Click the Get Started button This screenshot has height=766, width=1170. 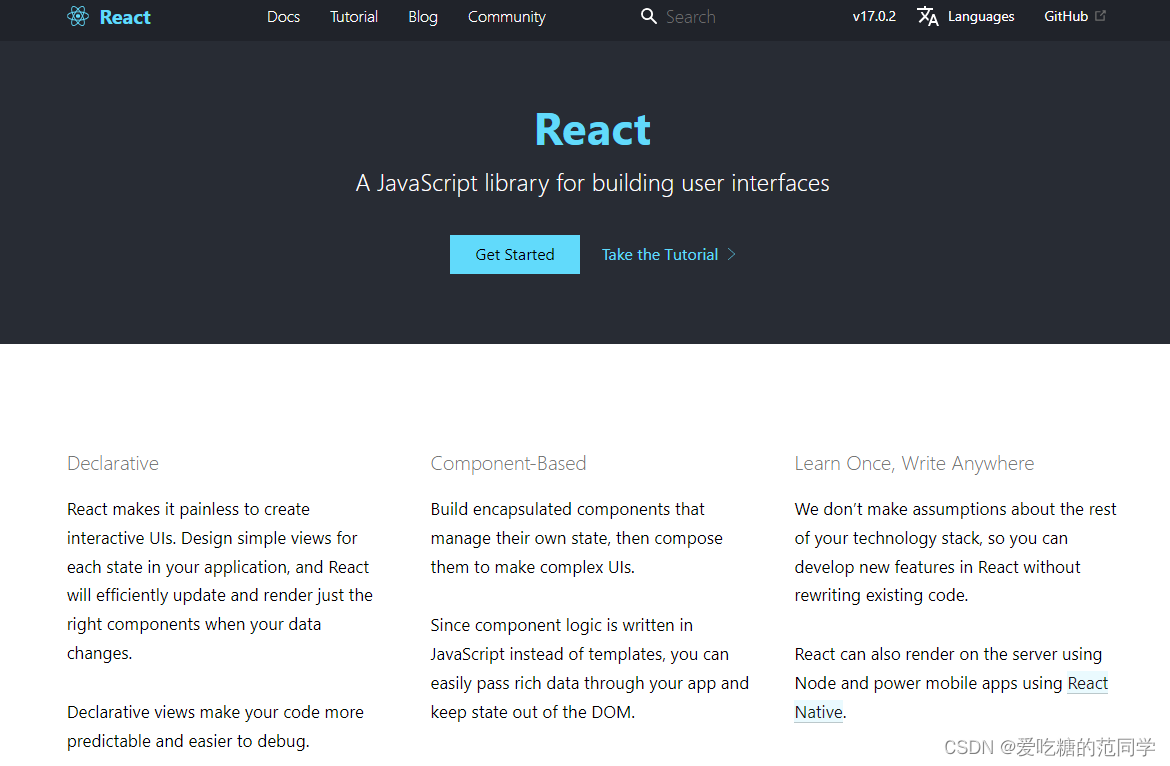pos(515,254)
